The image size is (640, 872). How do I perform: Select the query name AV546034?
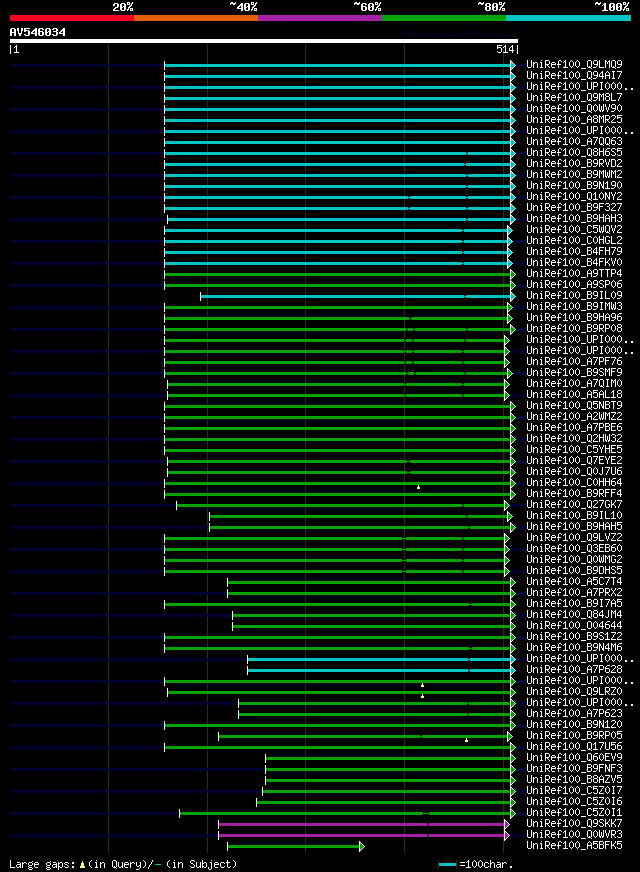click(38, 32)
